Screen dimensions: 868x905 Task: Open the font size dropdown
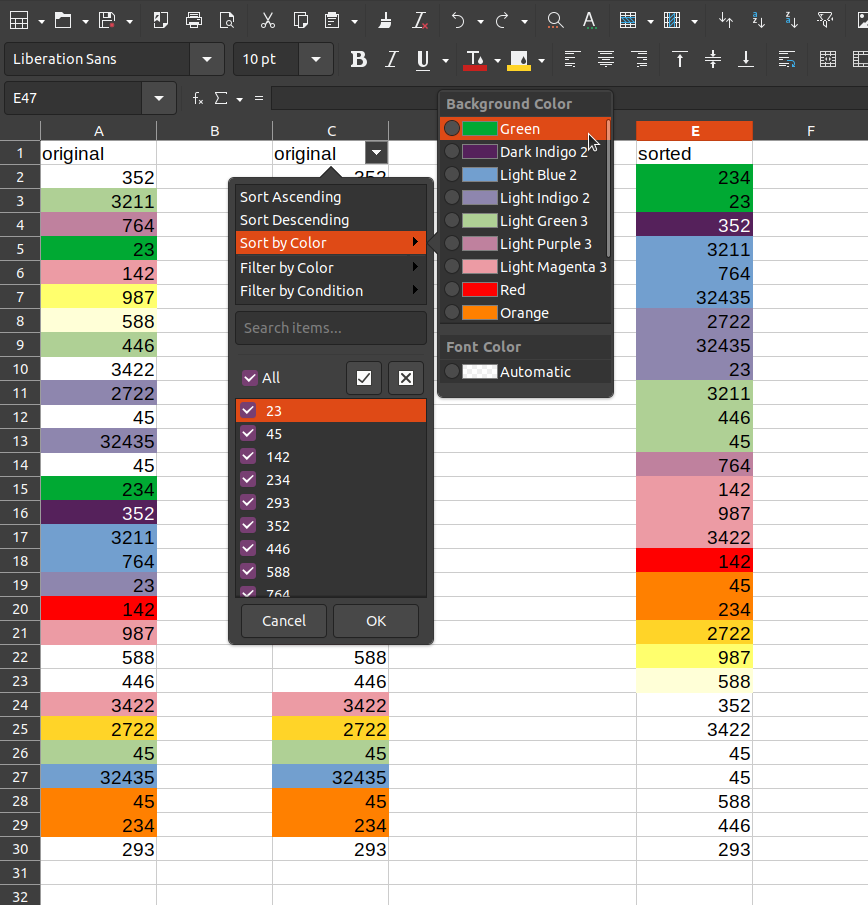pyautogui.click(x=315, y=60)
